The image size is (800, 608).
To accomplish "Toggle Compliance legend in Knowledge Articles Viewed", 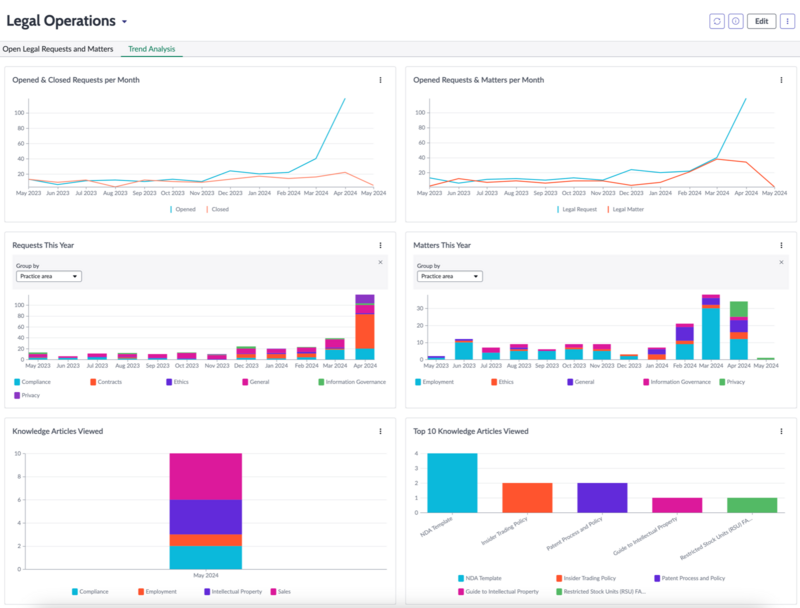I will point(90,592).
